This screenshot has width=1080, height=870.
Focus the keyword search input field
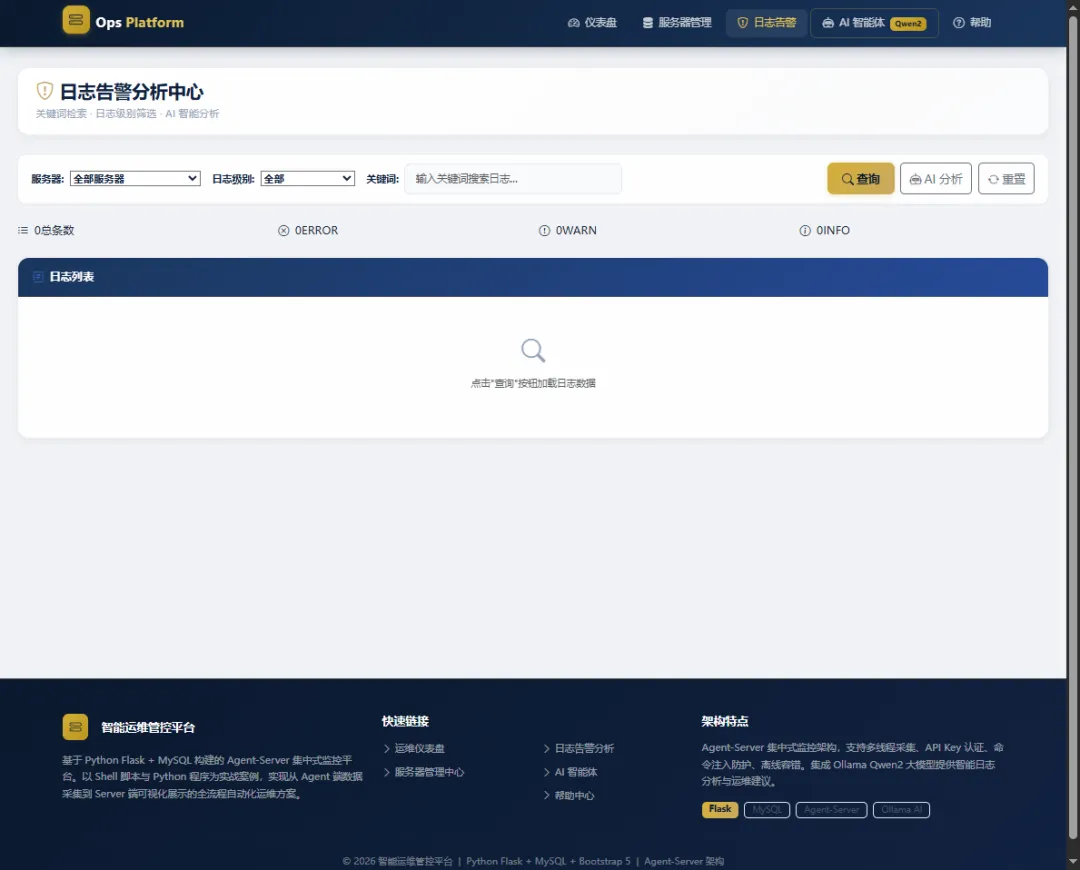coord(512,178)
